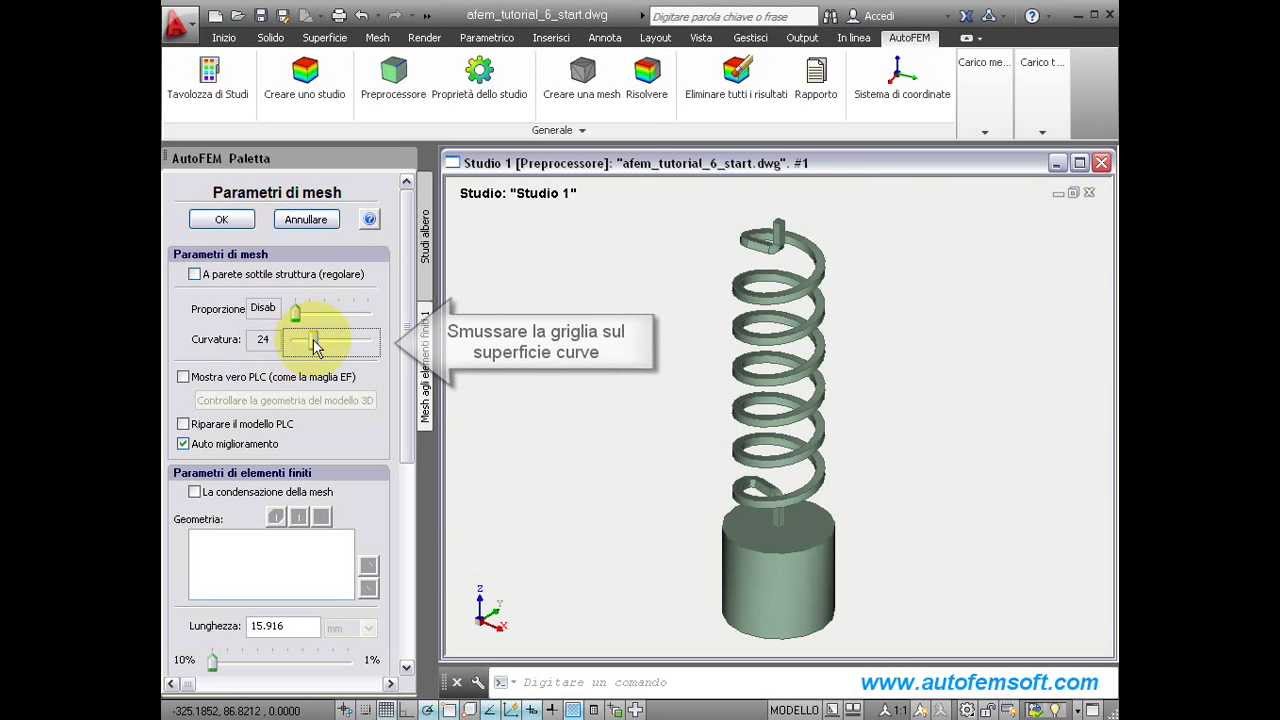Check Mostra vero PLC option

pyautogui.click(x=183, y=377)
